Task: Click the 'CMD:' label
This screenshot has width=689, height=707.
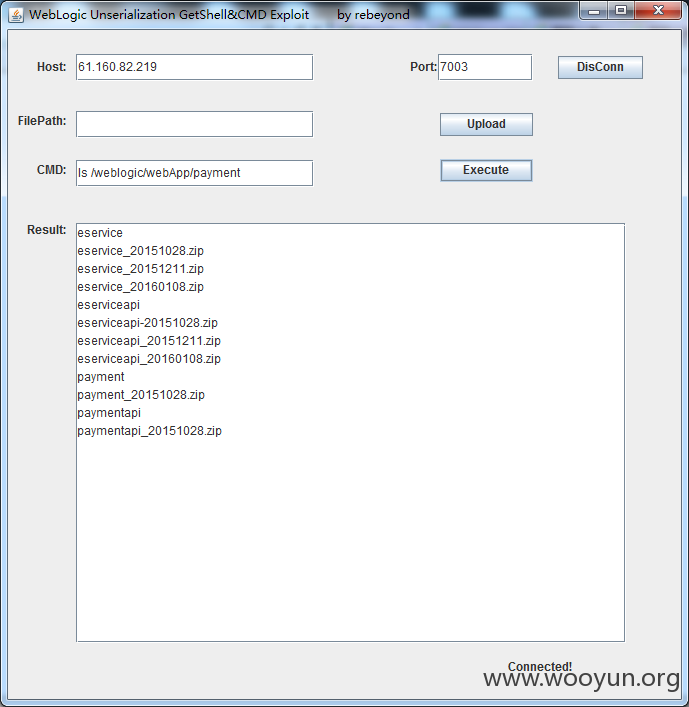Action: click(x=51, y=170)
